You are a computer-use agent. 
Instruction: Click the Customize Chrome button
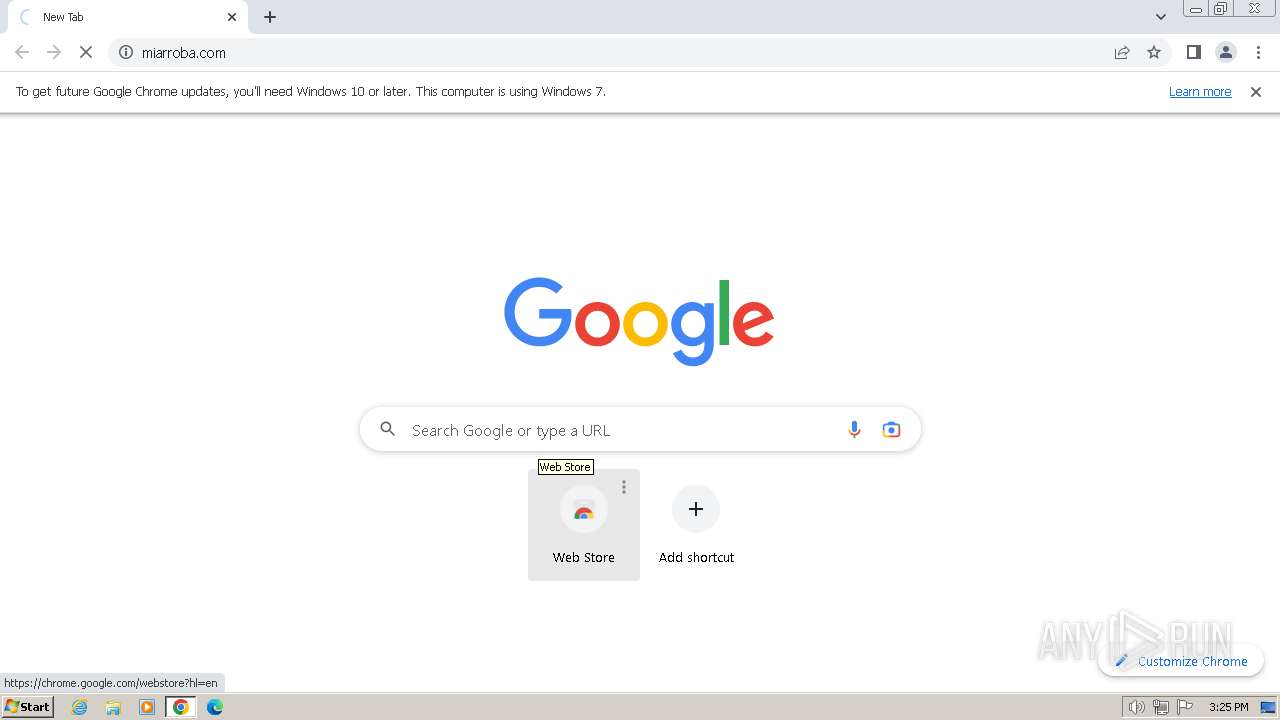1182,661
